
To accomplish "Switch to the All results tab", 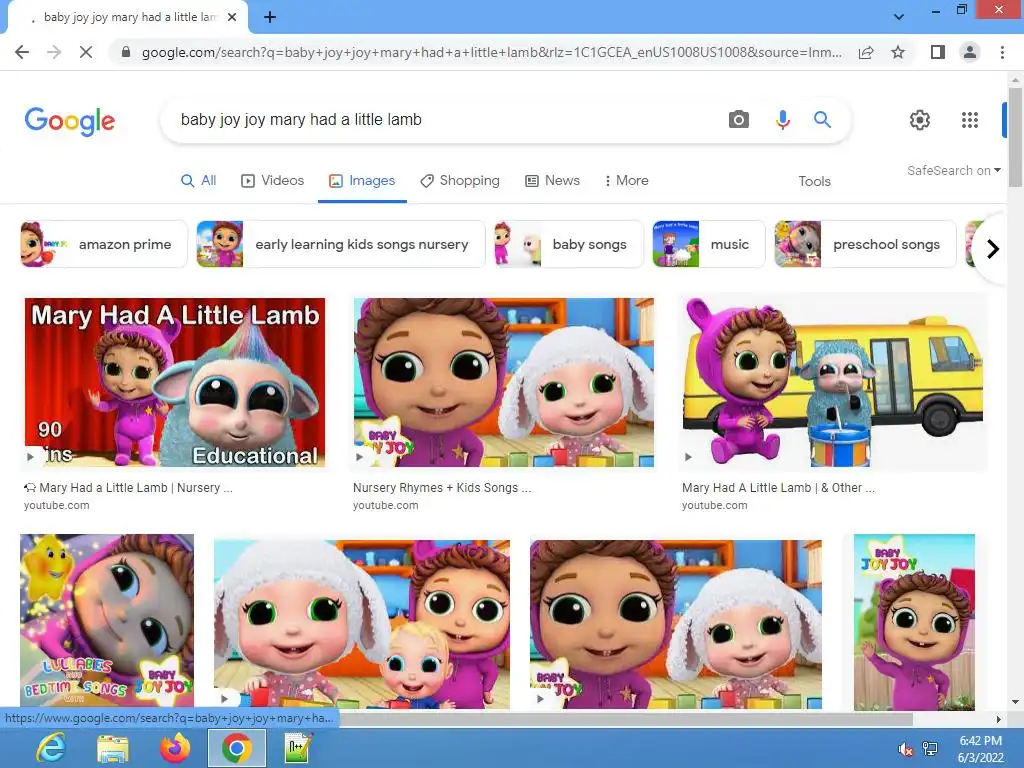I will [x=199, y=181].
